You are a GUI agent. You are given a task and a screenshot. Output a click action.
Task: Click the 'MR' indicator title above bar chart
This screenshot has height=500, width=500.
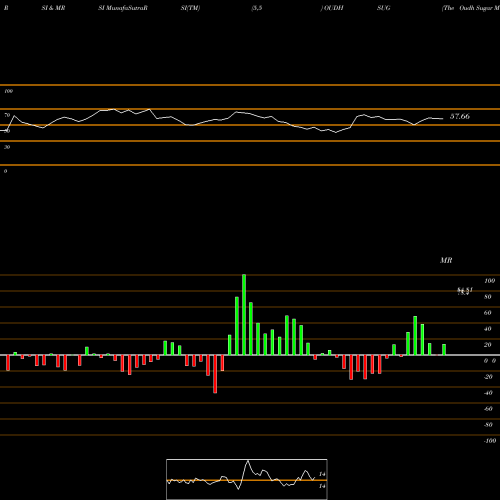click(x=446, y=260)
